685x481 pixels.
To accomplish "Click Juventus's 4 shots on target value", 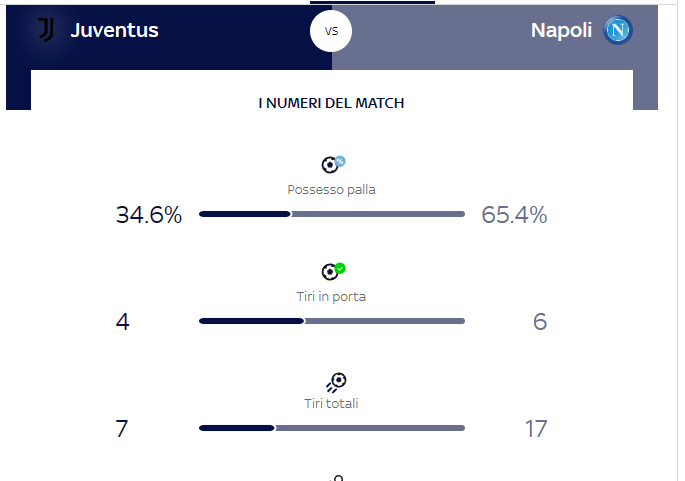I will point(123,322).
